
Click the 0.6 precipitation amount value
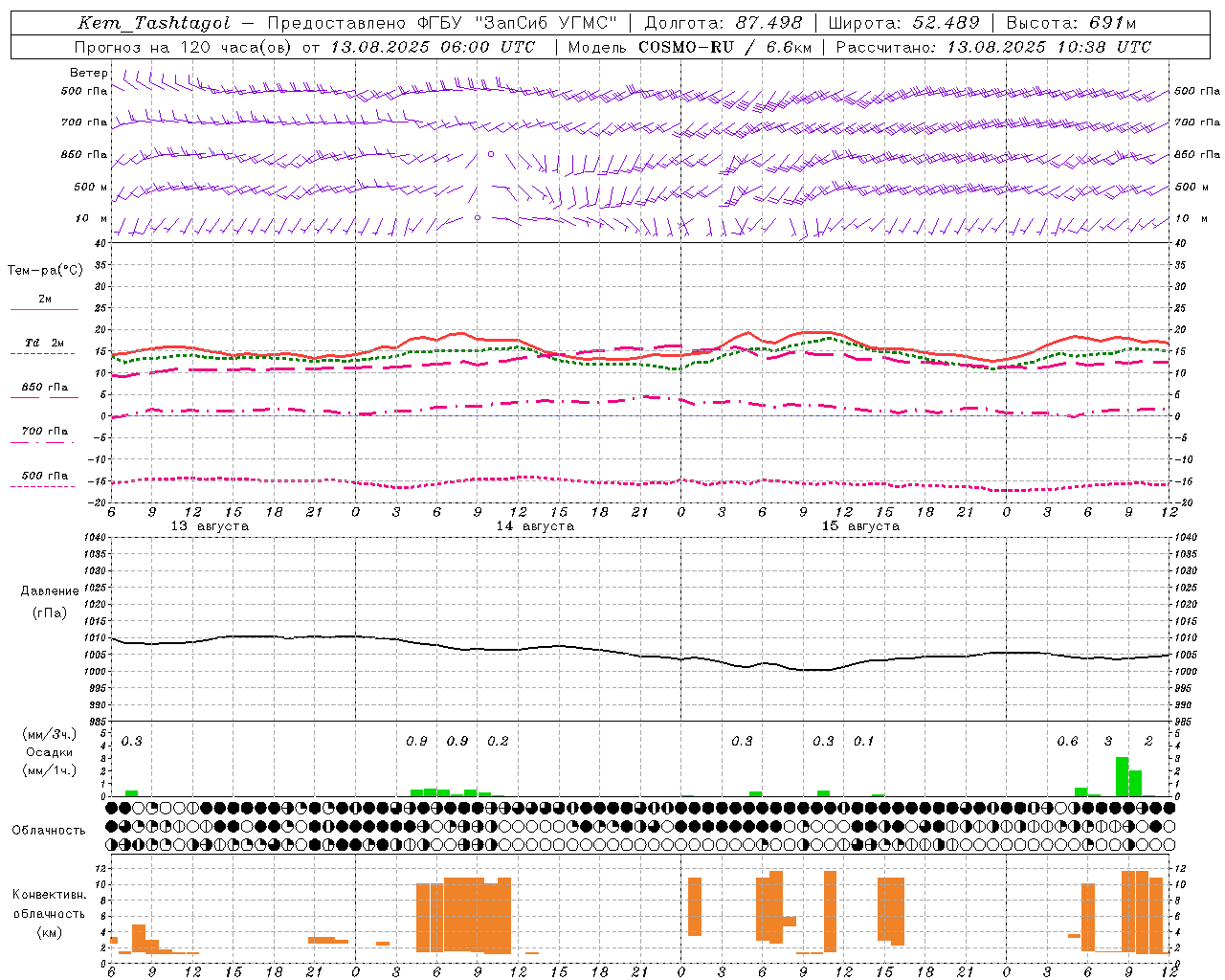point(1067,741)
